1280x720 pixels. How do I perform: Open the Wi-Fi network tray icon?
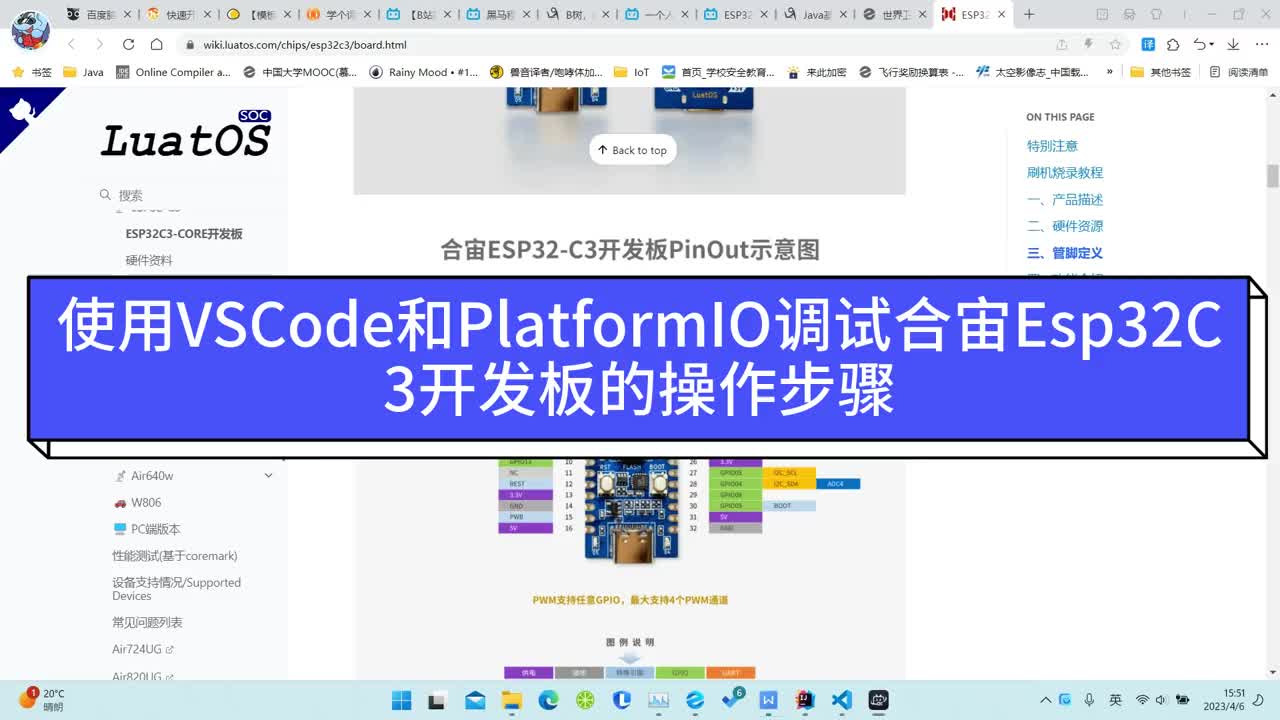1142,700
